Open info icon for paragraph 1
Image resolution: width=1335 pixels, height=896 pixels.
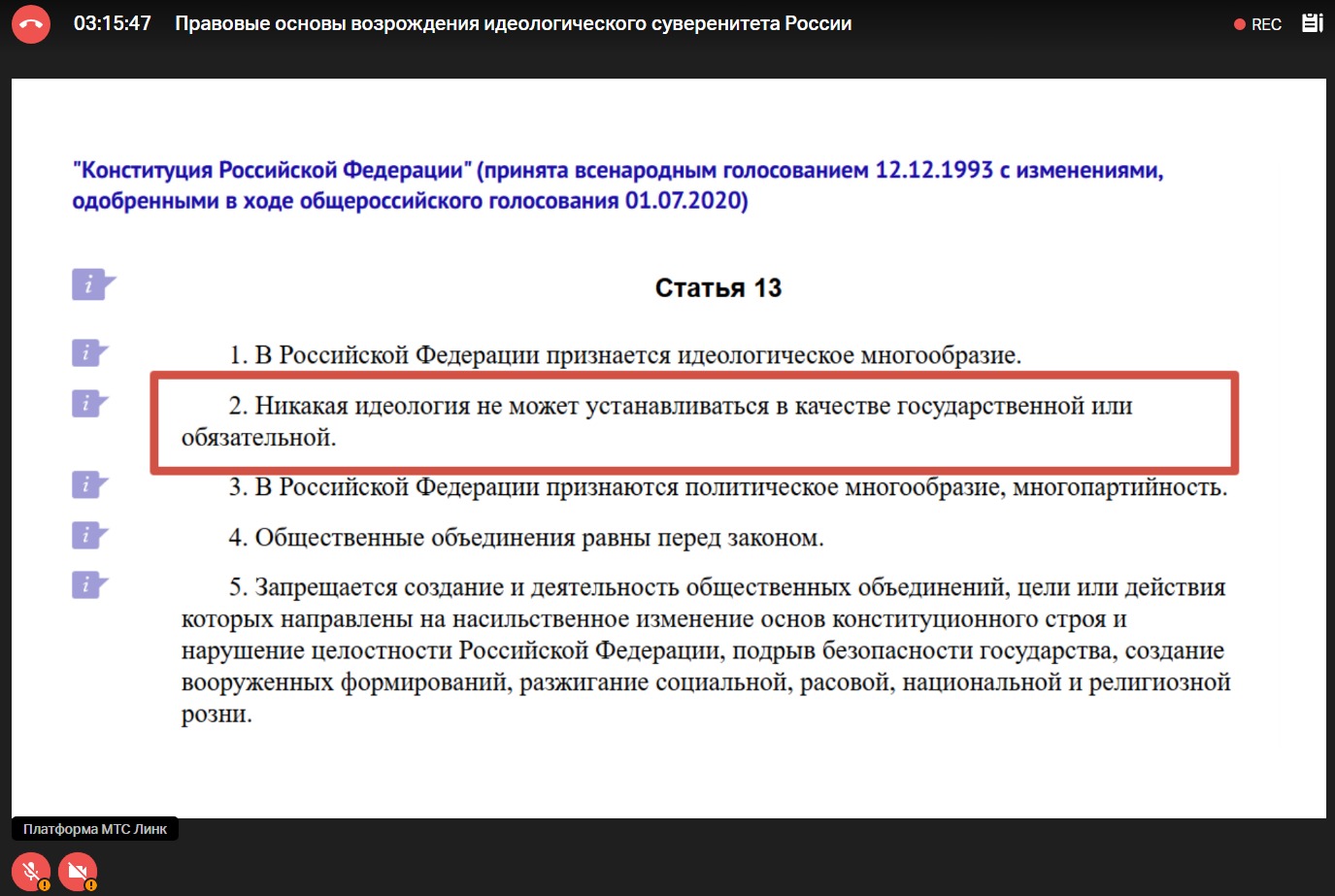[89, 353]
